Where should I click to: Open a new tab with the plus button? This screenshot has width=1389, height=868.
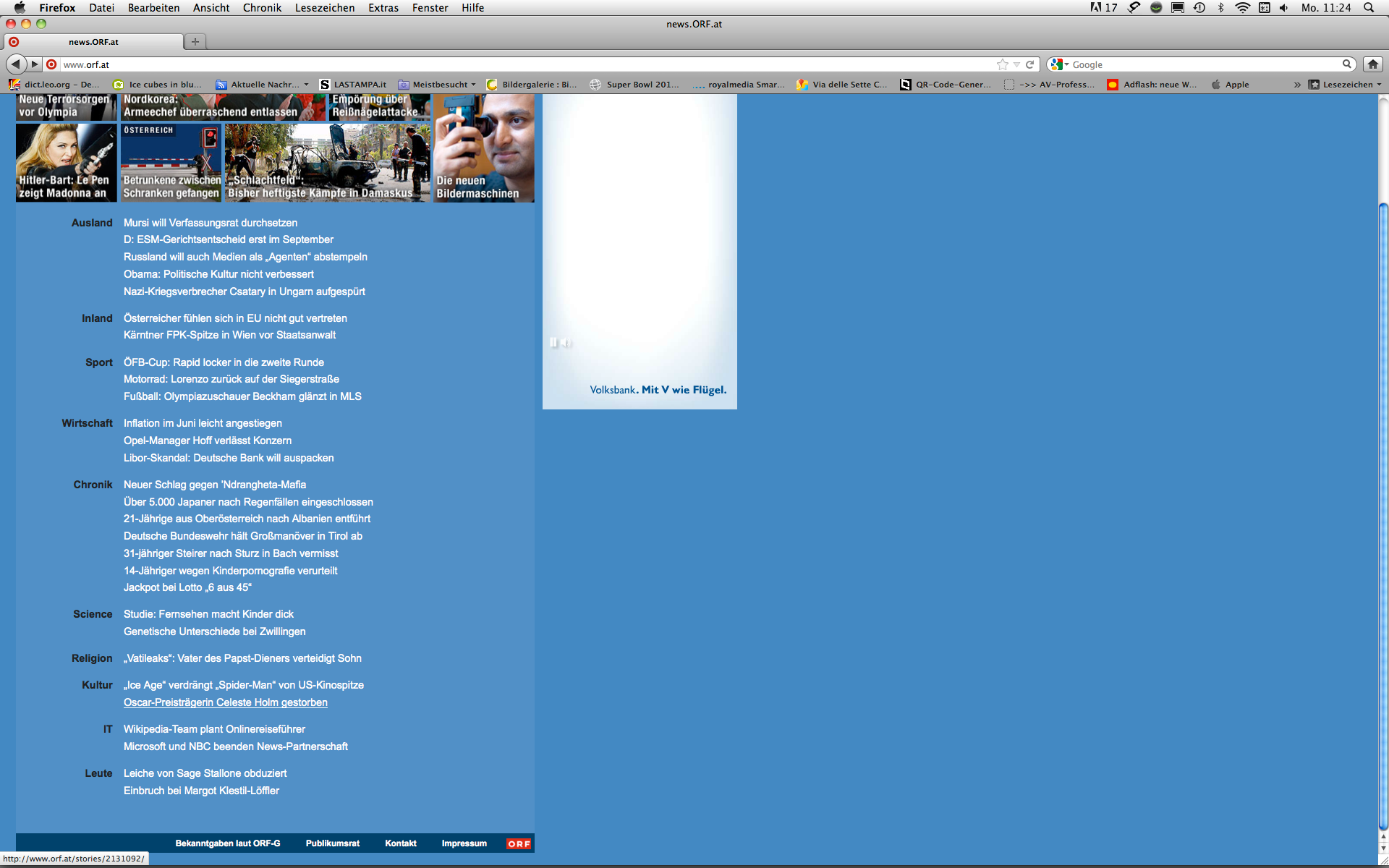coord(195,42)
